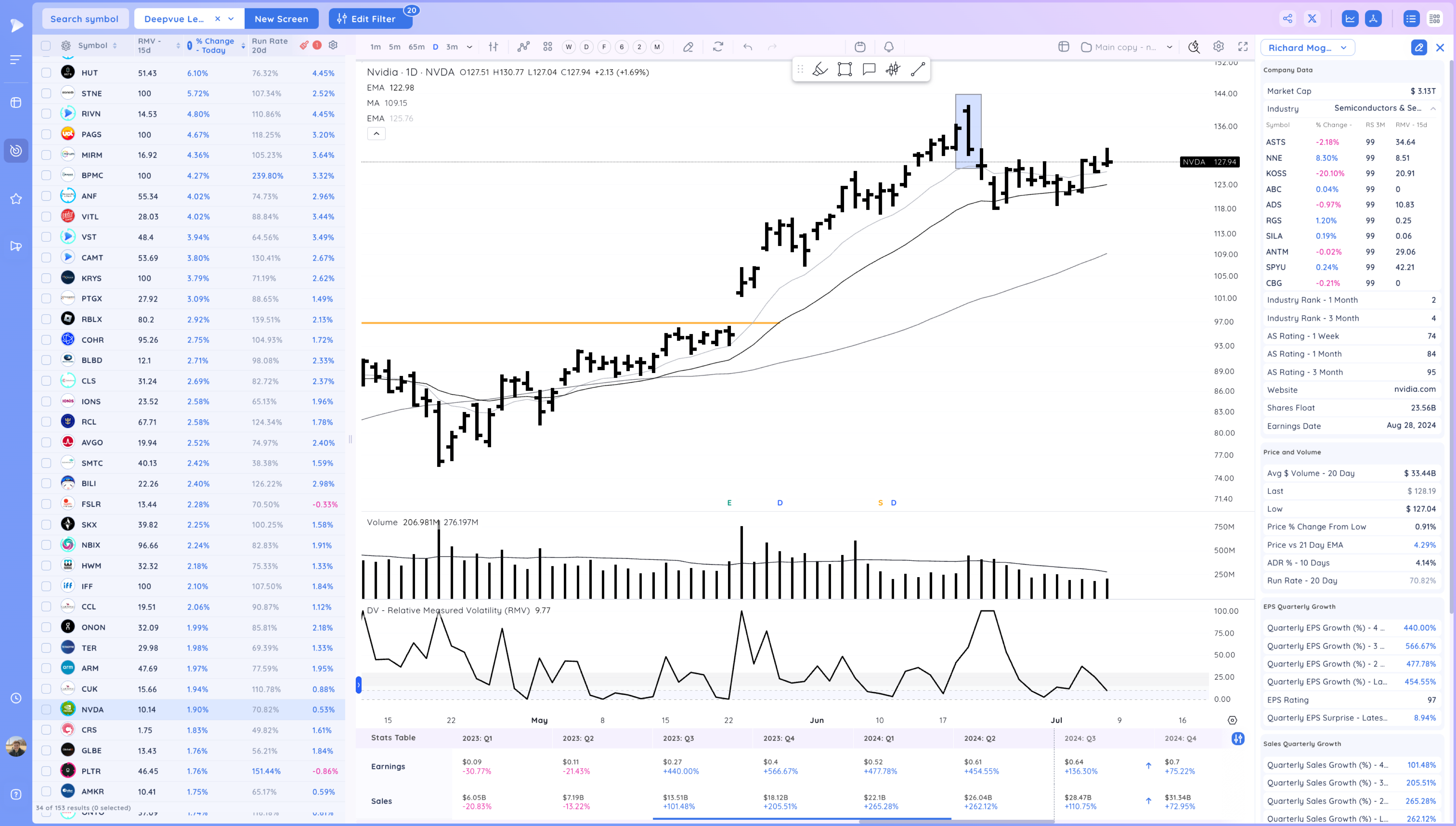Check the HUT row checkbox
Image resolution: width=1456 pixels, height=826 pixels.
(46, 73)
